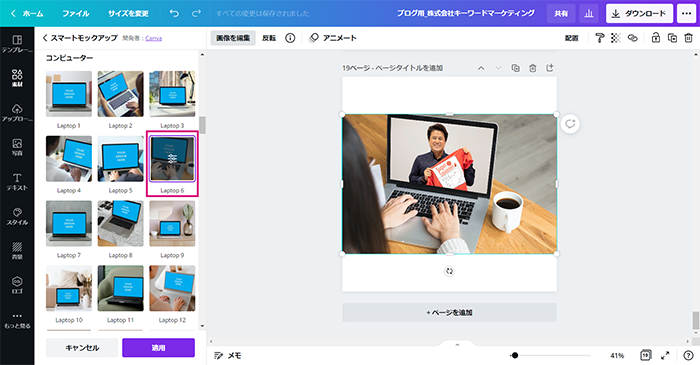700x365 pixels.
Task: Click the link chain icon
Action: [x=633, y=38]
